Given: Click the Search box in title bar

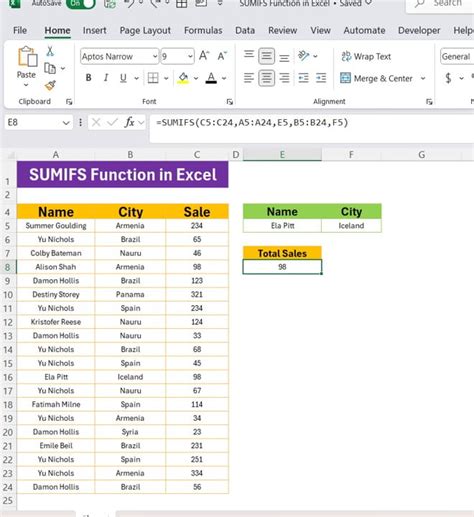Looking at the screenshot, I should pyautogui.click(x=440, y=6).
